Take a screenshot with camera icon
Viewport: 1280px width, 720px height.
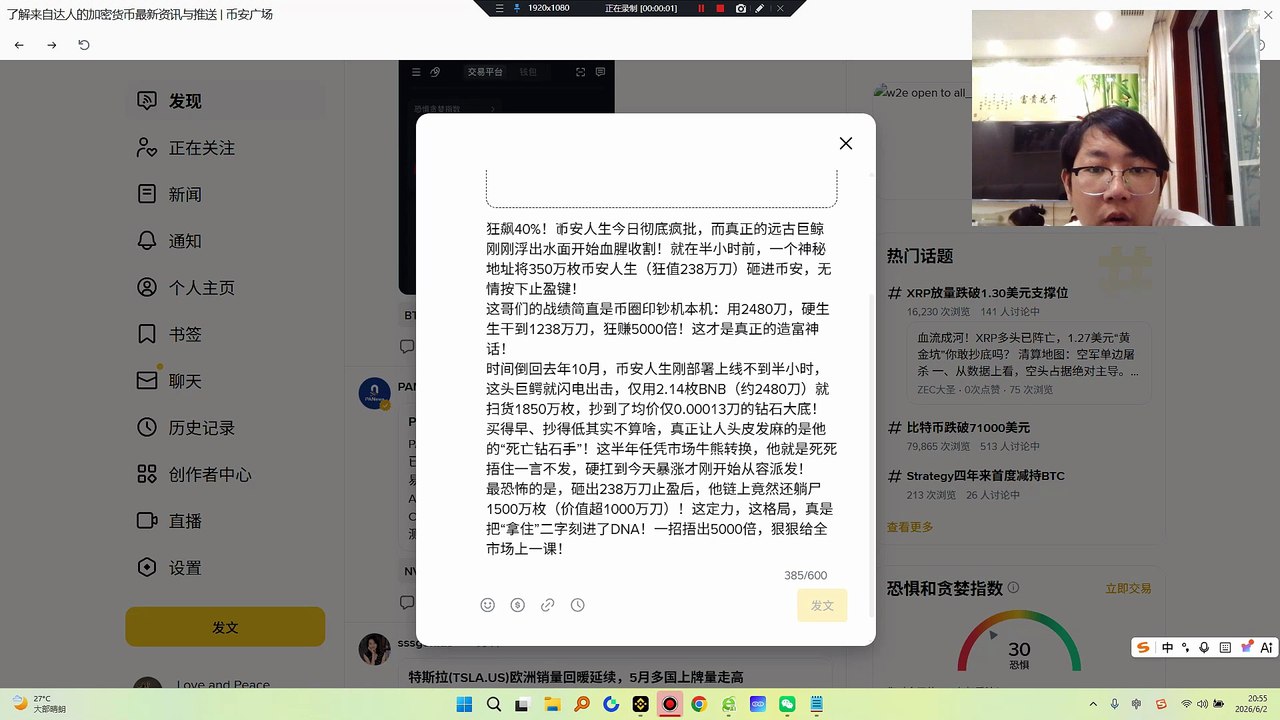741,8
